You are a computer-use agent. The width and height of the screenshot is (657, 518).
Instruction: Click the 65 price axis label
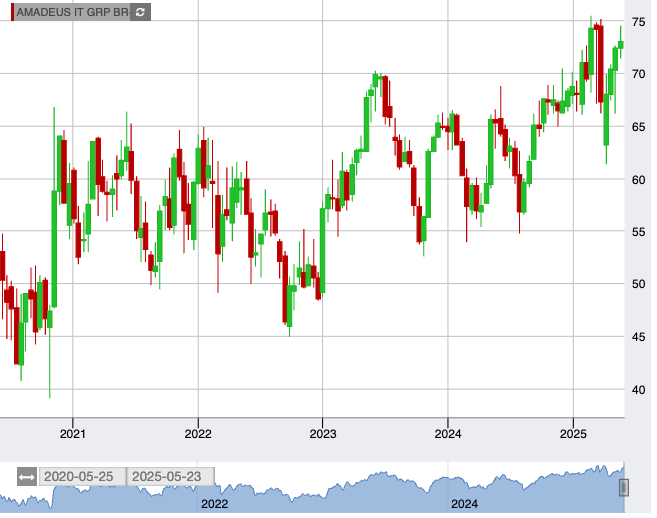point(639,127)
